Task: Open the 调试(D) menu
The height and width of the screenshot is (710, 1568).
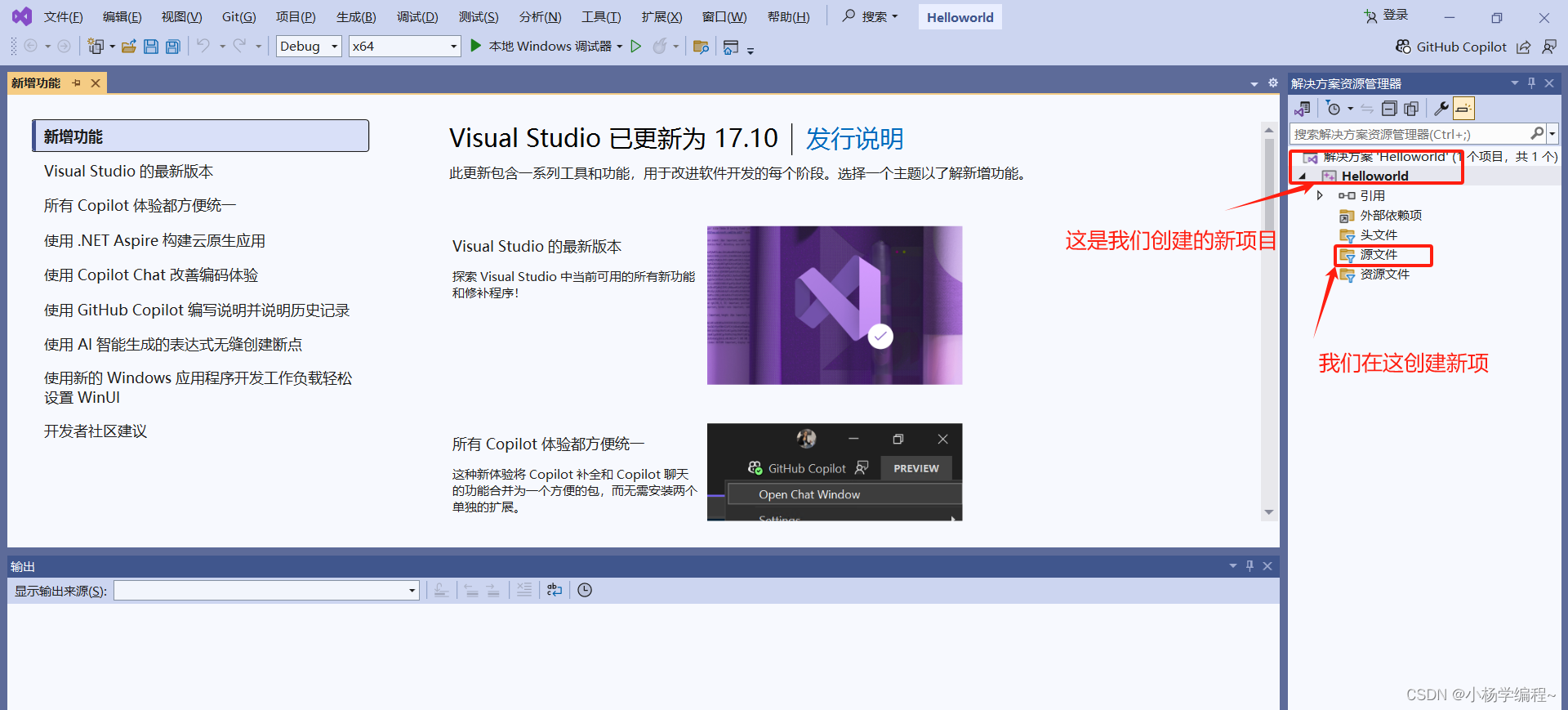Action: (x=417, y=17)
